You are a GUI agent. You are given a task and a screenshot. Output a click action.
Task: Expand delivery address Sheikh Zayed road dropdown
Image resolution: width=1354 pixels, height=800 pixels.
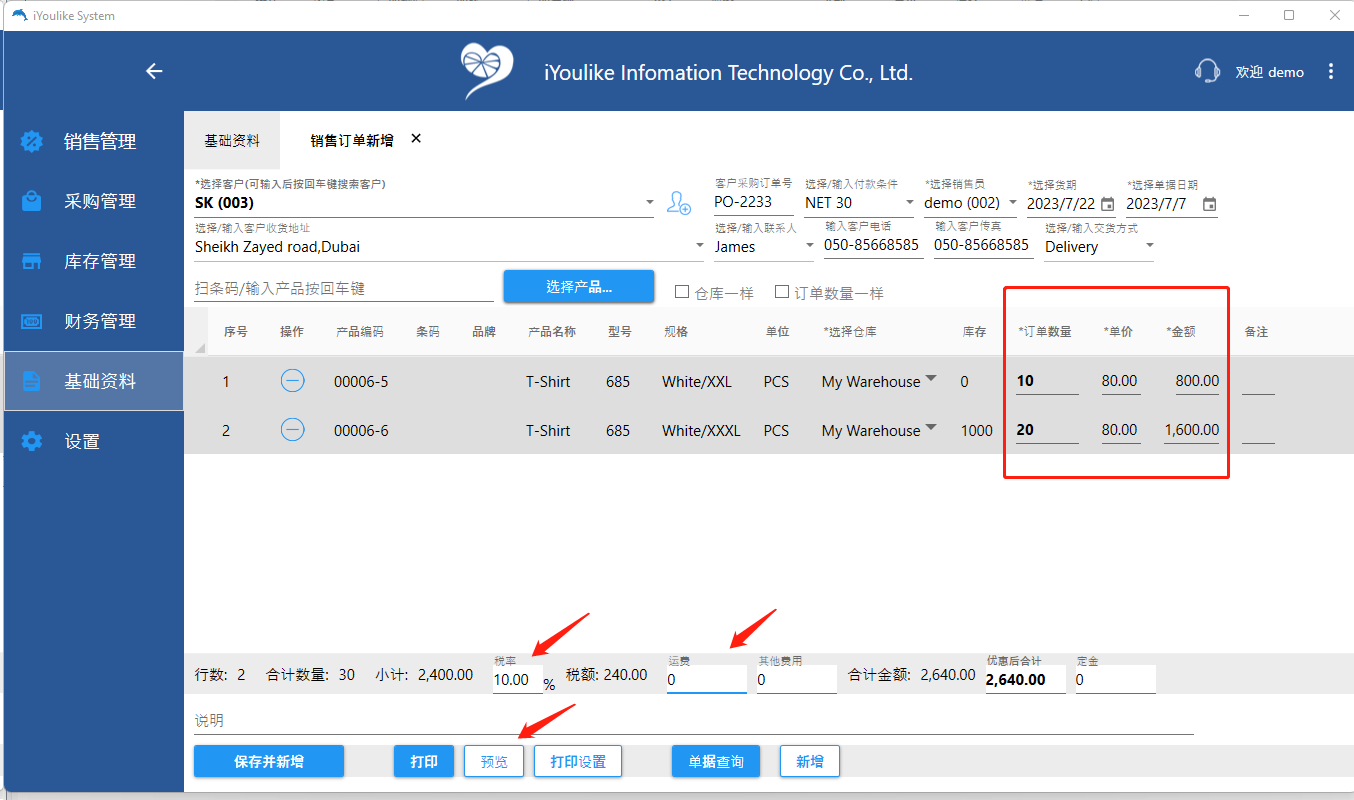click(699, 246)
